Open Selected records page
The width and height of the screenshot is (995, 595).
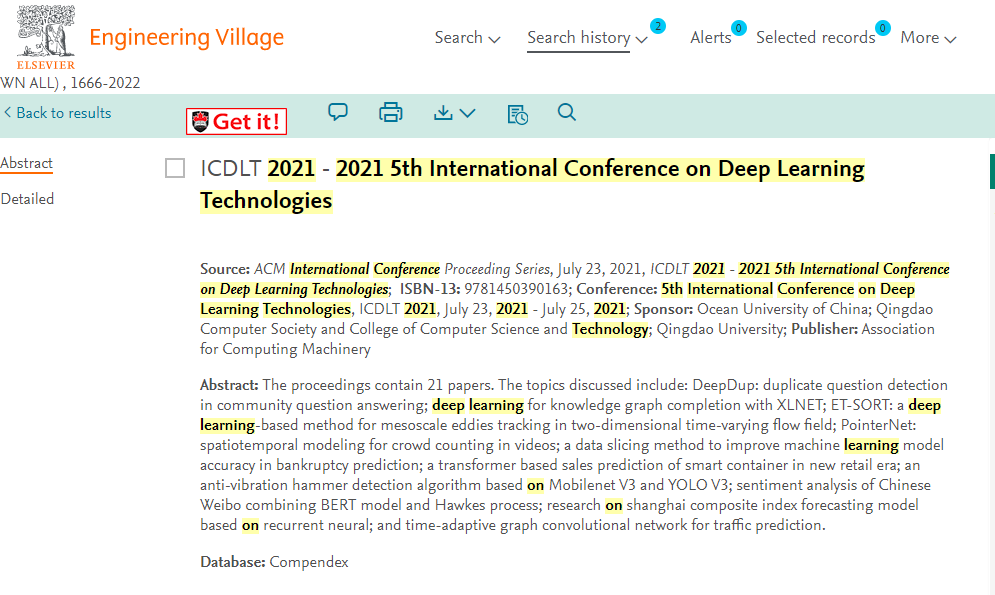click(x=815, y=37)
